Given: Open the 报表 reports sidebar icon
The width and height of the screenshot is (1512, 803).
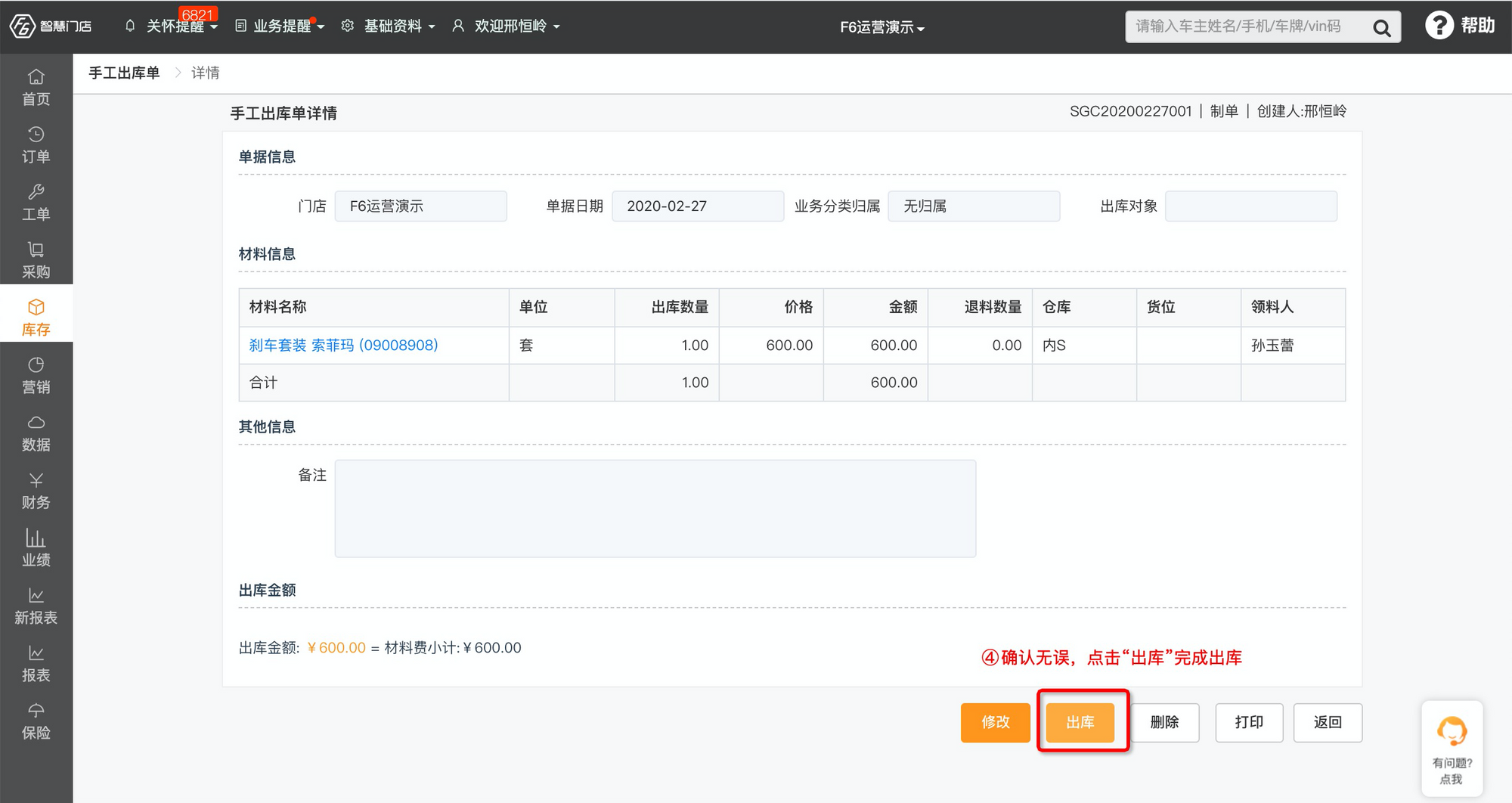Looking at the screenshot, I should click(36, 653).
